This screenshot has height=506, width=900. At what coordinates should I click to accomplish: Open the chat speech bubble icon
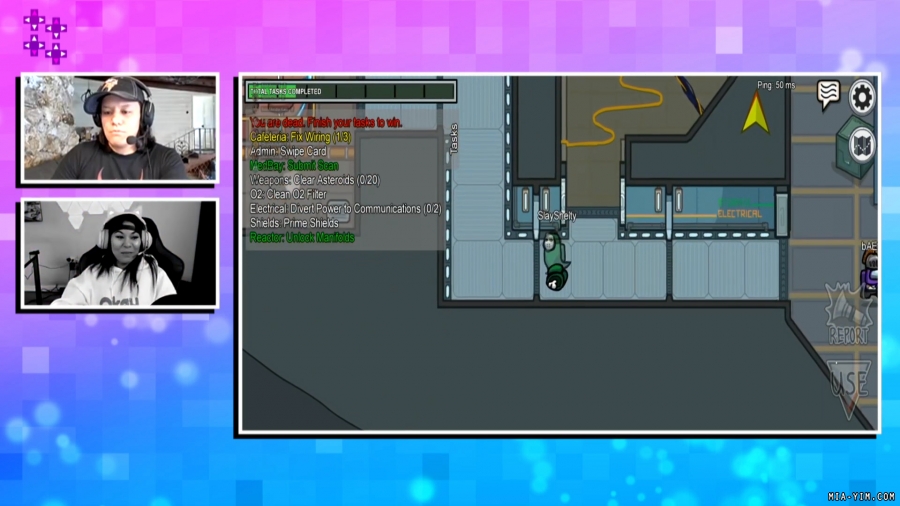click(x=829, y=95)
